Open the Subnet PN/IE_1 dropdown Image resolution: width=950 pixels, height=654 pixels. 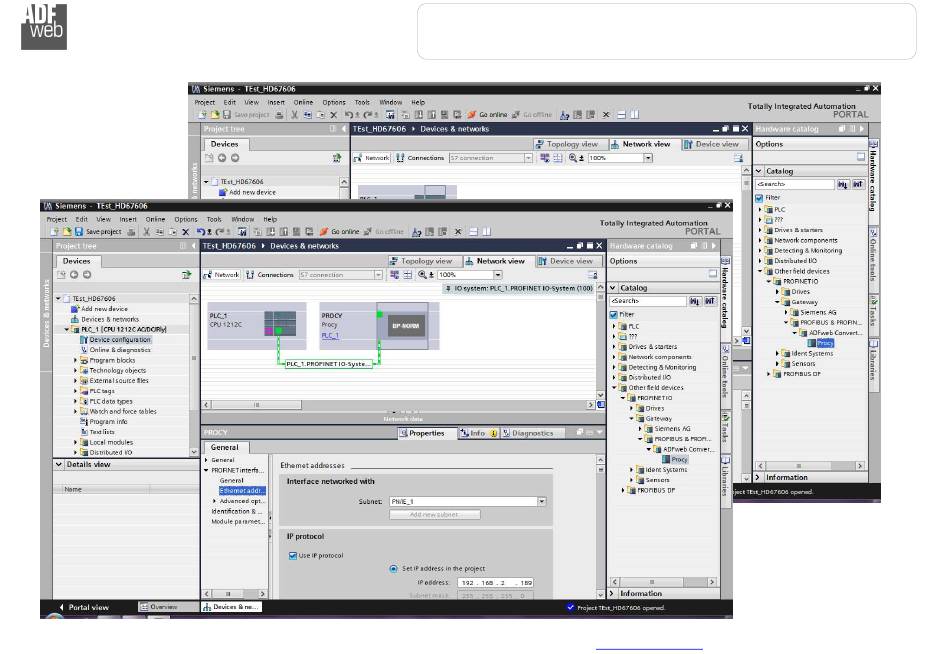pos(542,501)
